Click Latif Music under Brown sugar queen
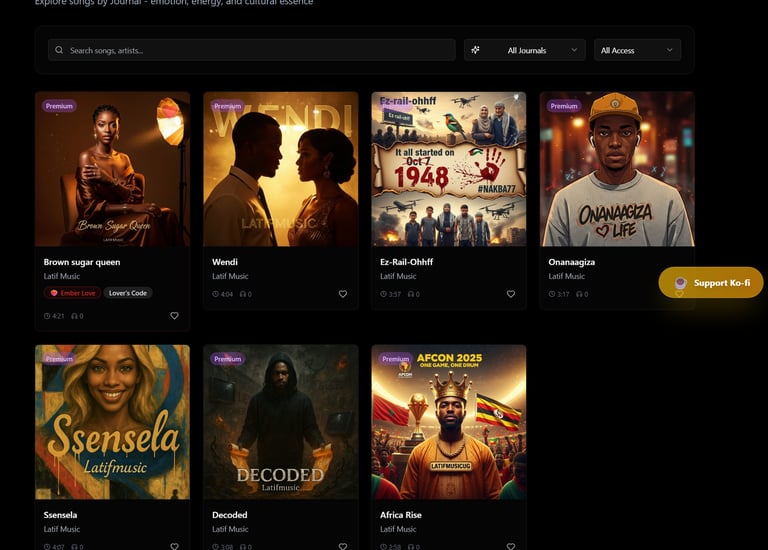Screen dimensions: 768x550 pos(62,276)
